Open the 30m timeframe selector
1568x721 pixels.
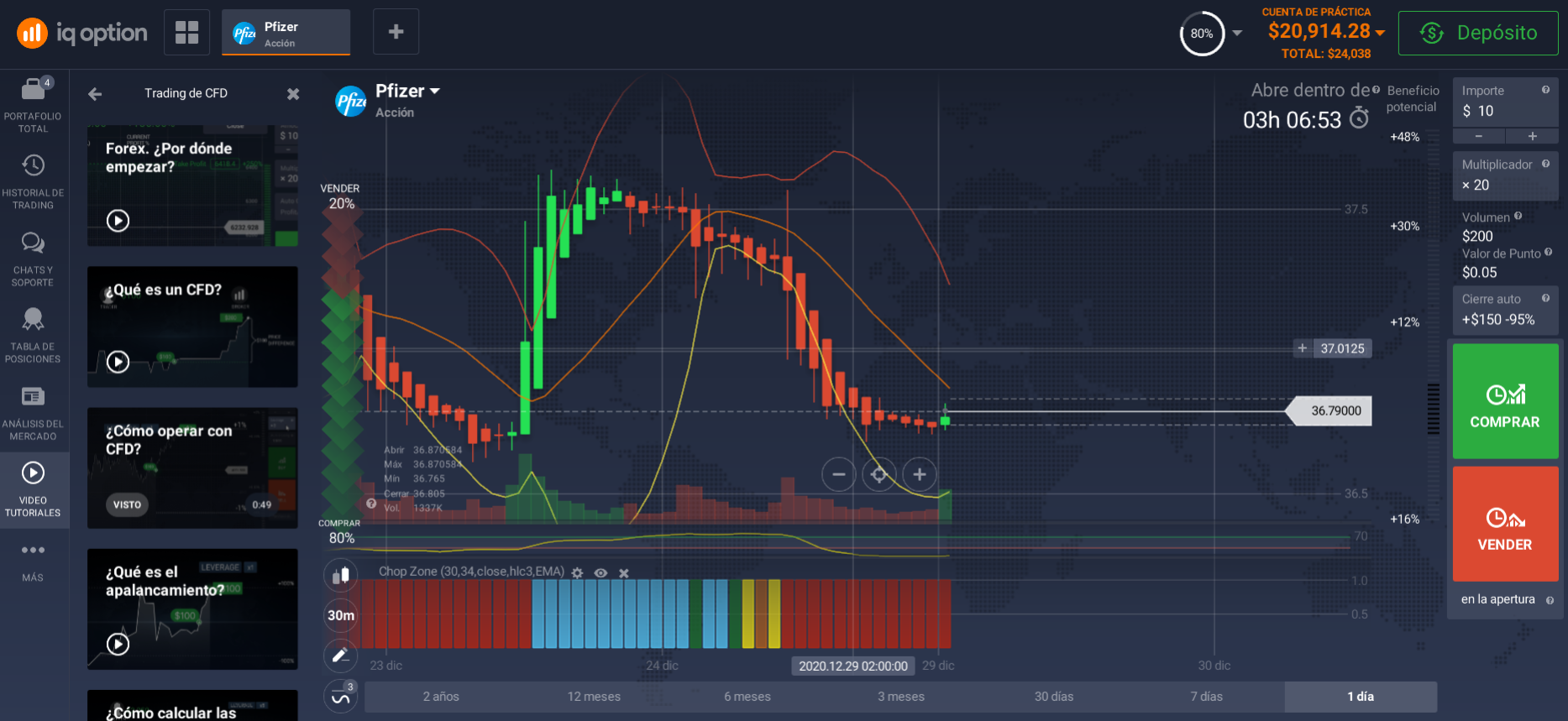coord(340,615)
